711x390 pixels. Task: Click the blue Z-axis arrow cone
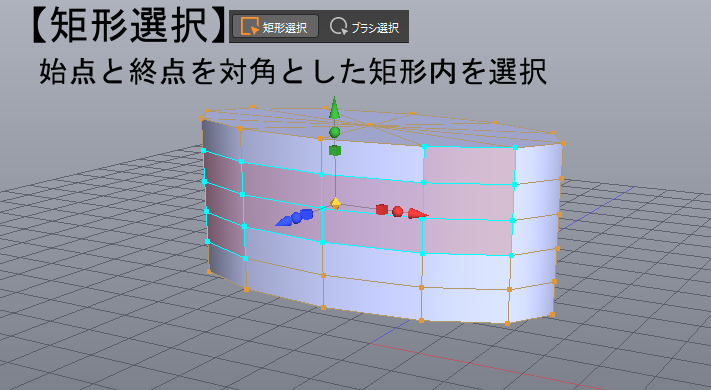pyautogui.click(x=284, y=221)
